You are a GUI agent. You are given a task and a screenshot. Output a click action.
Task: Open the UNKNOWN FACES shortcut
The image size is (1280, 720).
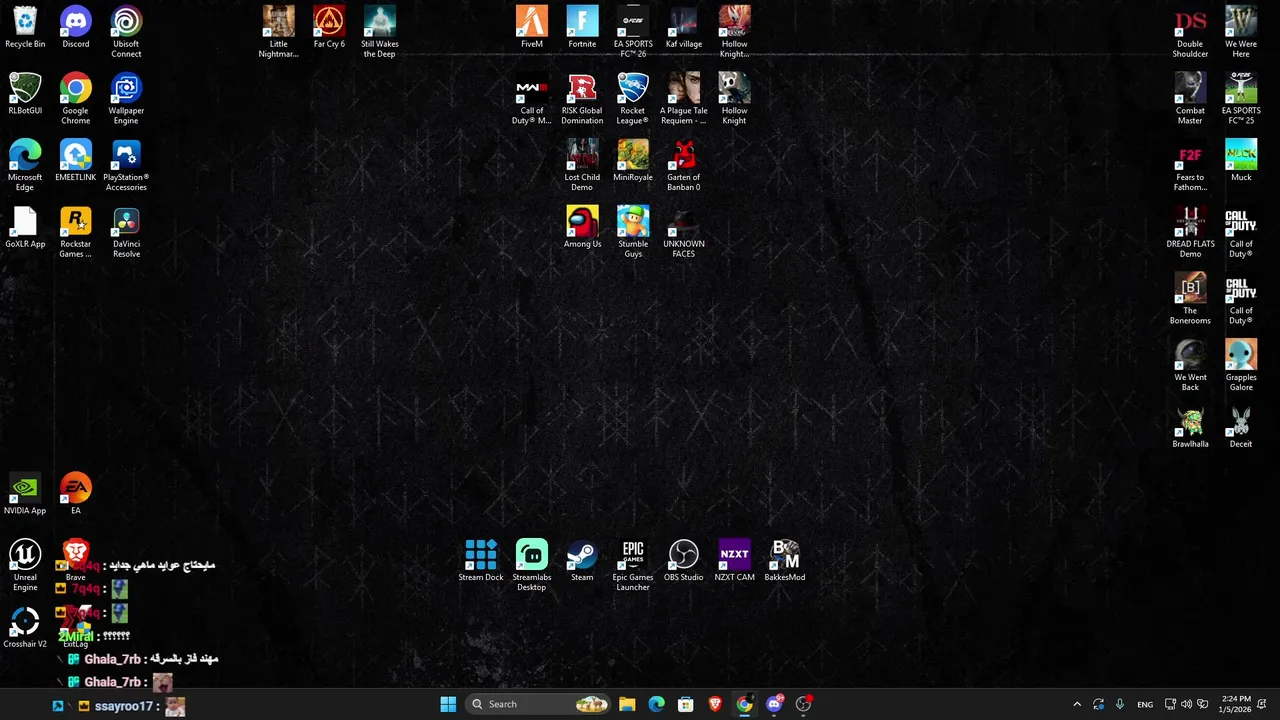684,232
